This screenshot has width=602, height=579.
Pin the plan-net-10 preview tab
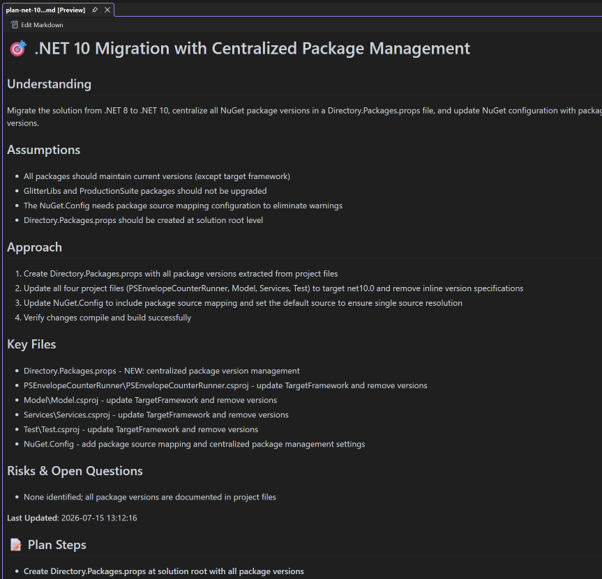point(95,10)
